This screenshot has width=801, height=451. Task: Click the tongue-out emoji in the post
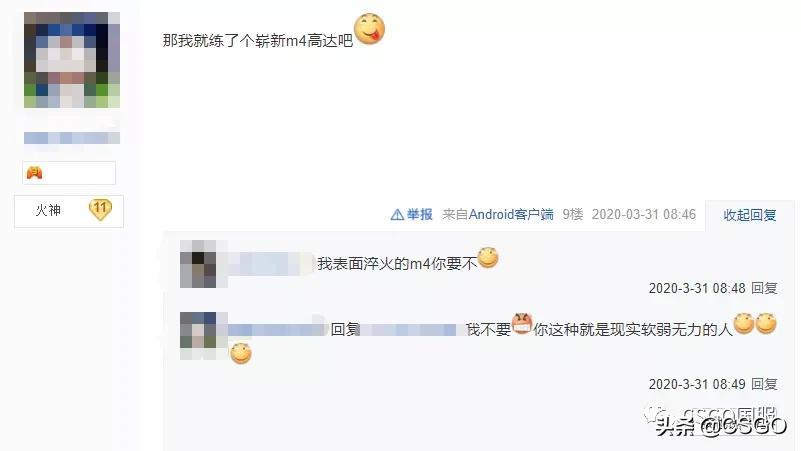pos(369,29)
